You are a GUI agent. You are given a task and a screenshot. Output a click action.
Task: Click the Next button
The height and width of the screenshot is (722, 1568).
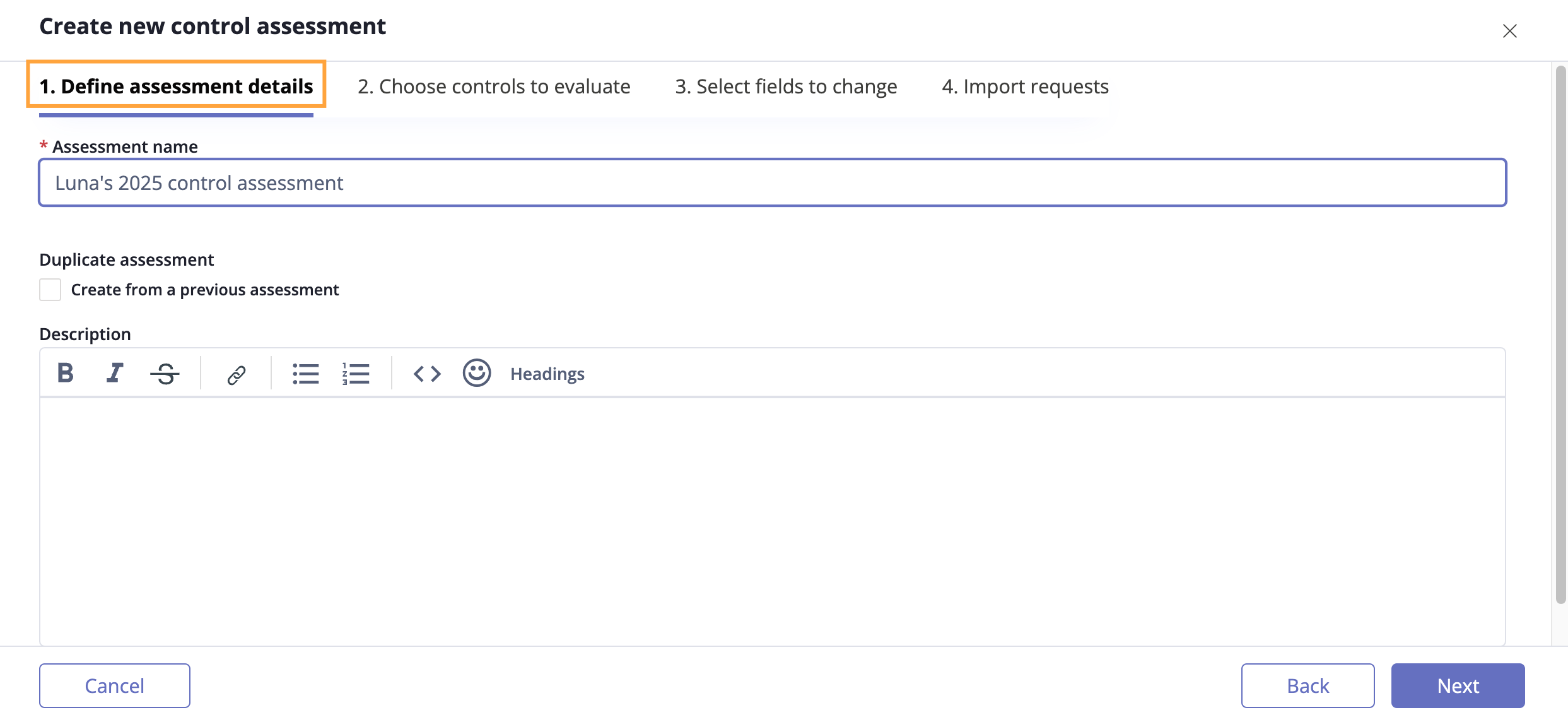tap(1458, 685)
